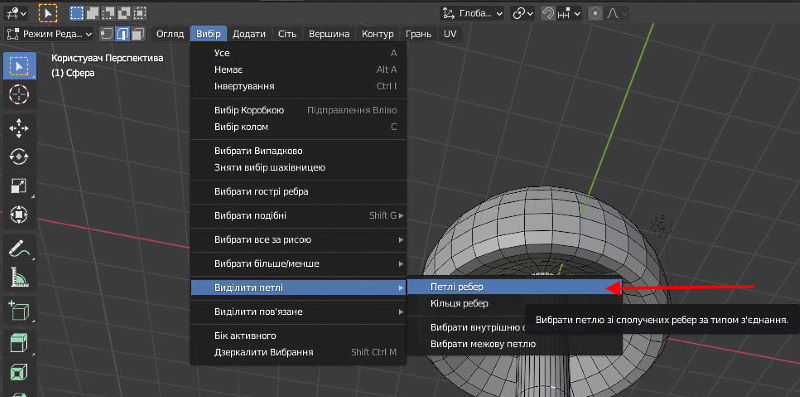This screenshot has height=397, width=800.
Task: Choose Бік активного entry
Action: click(298, 336)
